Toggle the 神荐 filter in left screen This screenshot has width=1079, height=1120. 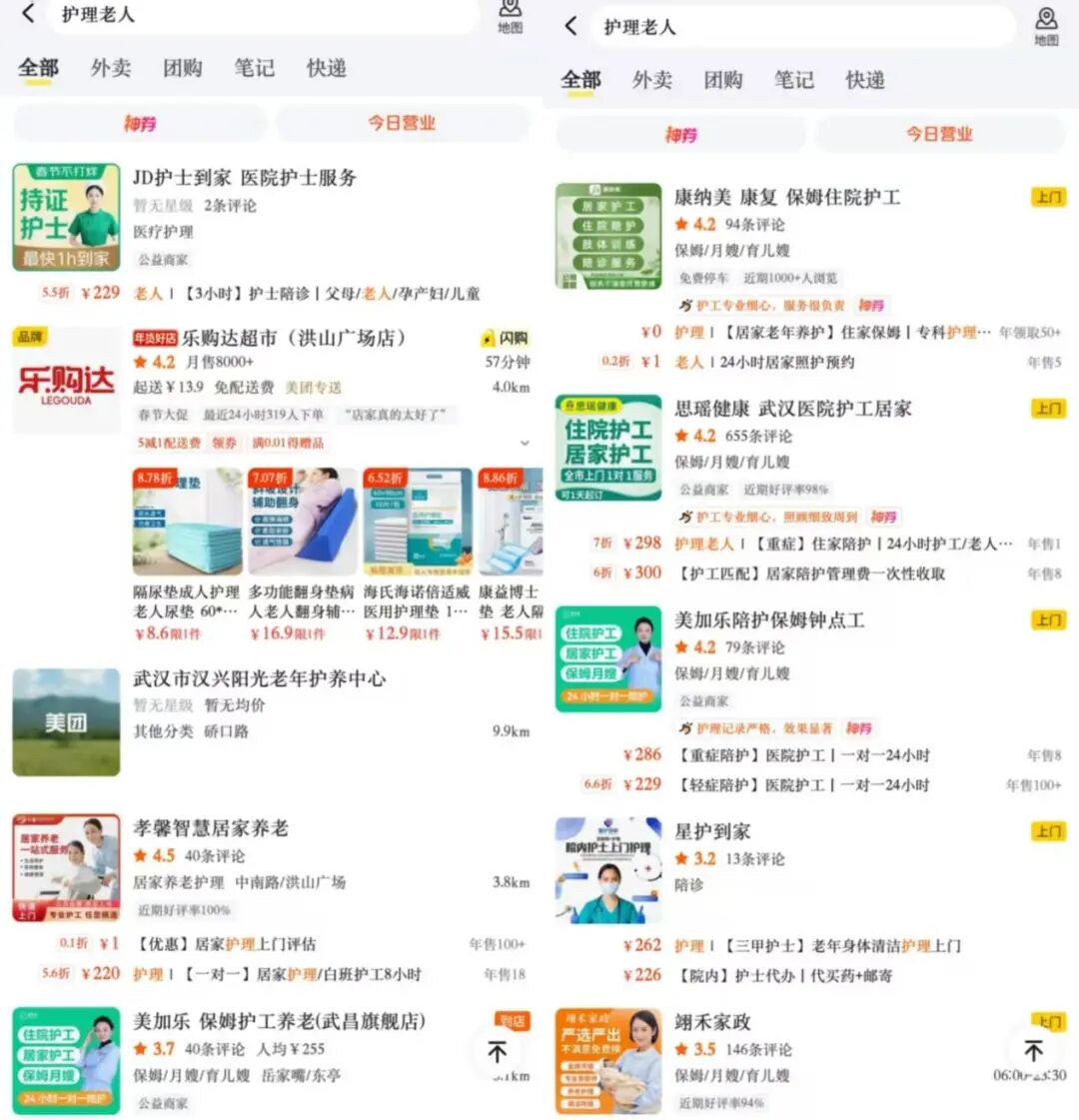[x=140, y=123]
